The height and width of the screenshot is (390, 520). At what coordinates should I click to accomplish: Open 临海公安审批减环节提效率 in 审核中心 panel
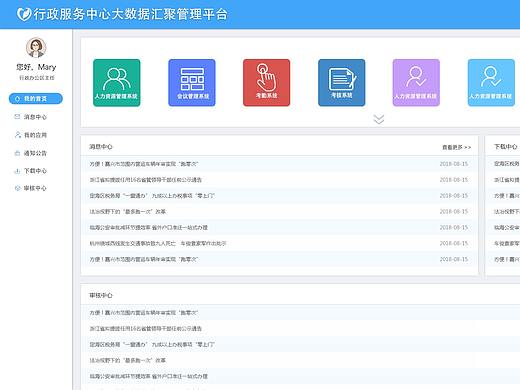[x=148, y=376]
